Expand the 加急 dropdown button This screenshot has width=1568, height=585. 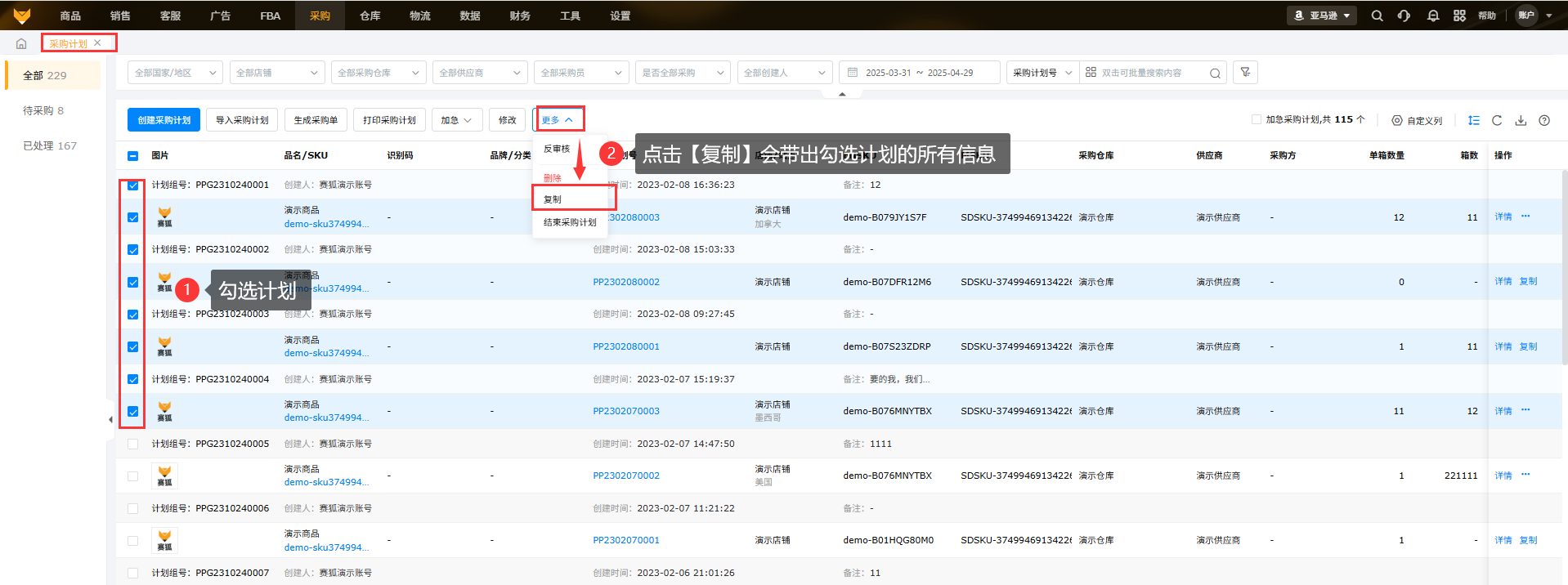(456, 120)
